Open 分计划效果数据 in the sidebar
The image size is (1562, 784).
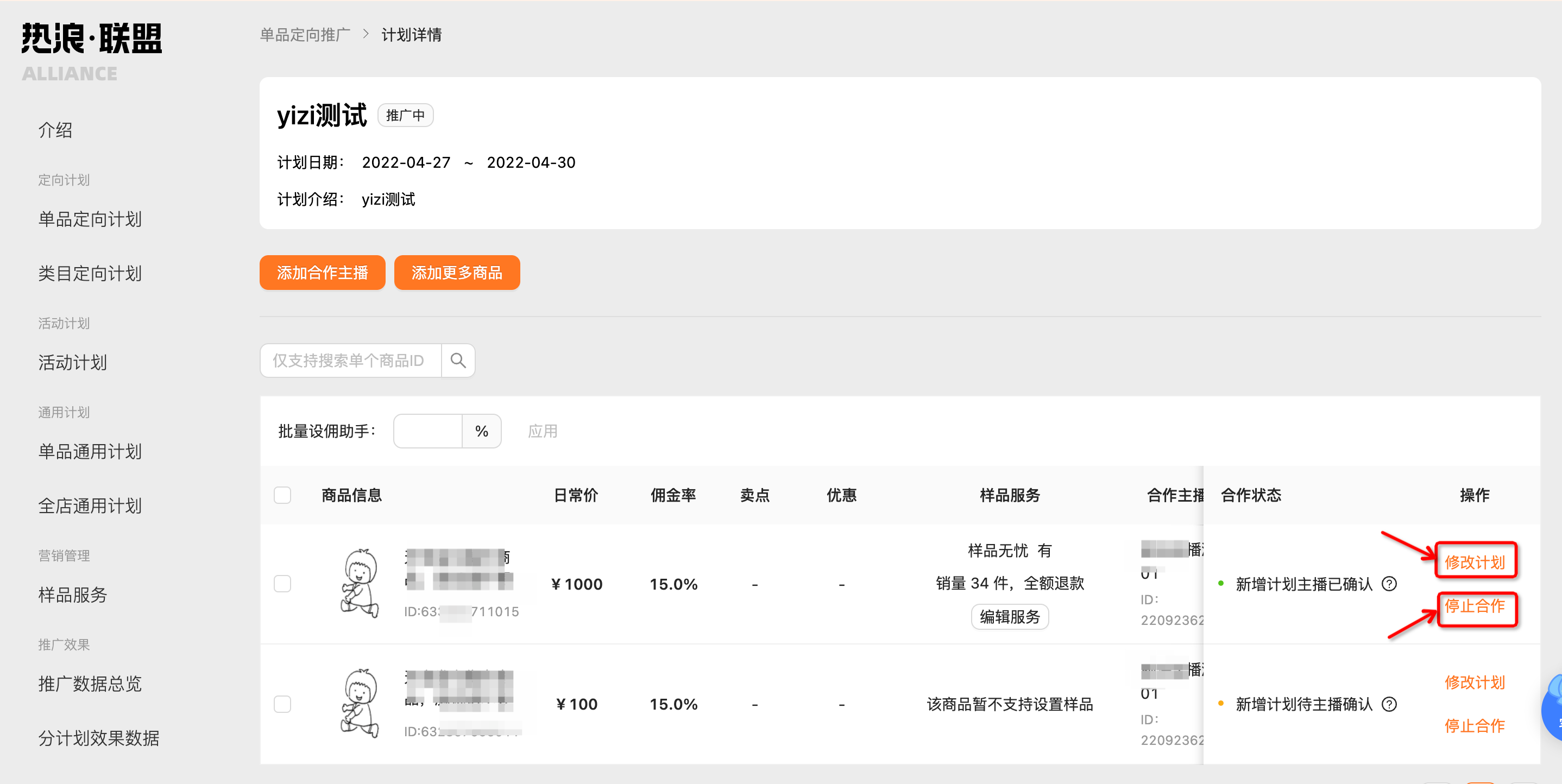(x=98, y=738)
